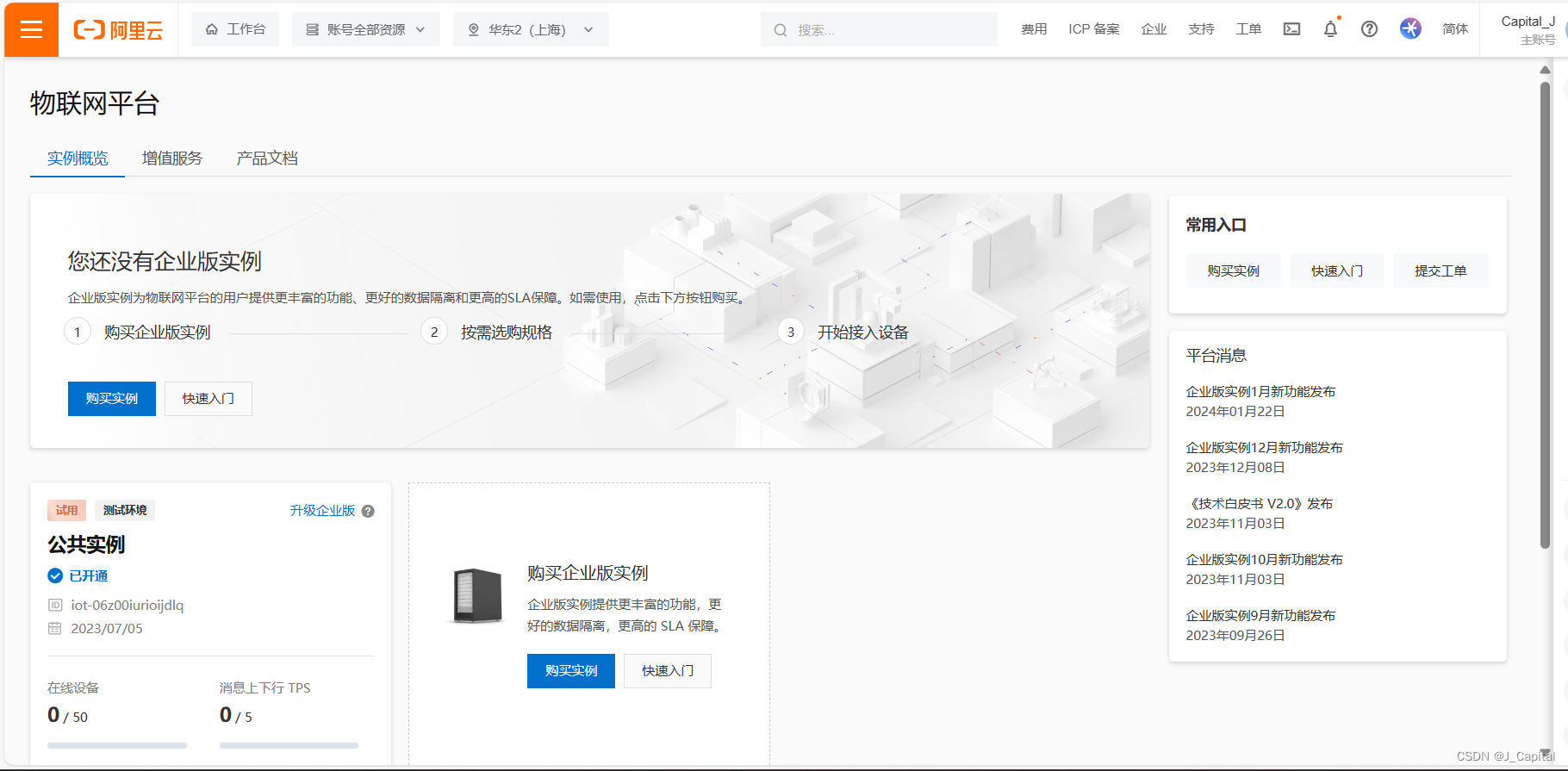The width and height of the screenshot is (1568, 771).
Task: Click the 升级企业版 link
Action: point(322,511)
